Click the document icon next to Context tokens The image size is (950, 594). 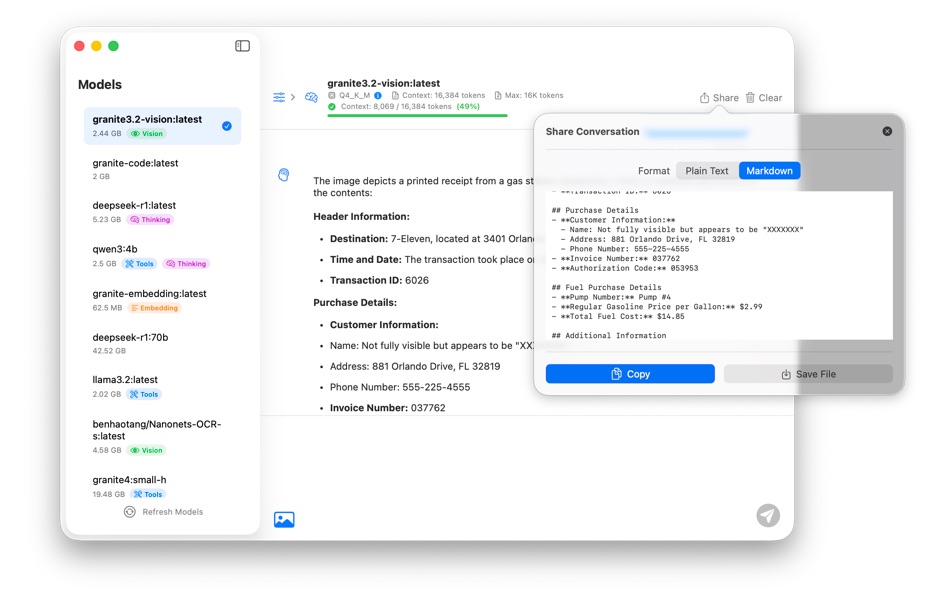click(394, 96)
